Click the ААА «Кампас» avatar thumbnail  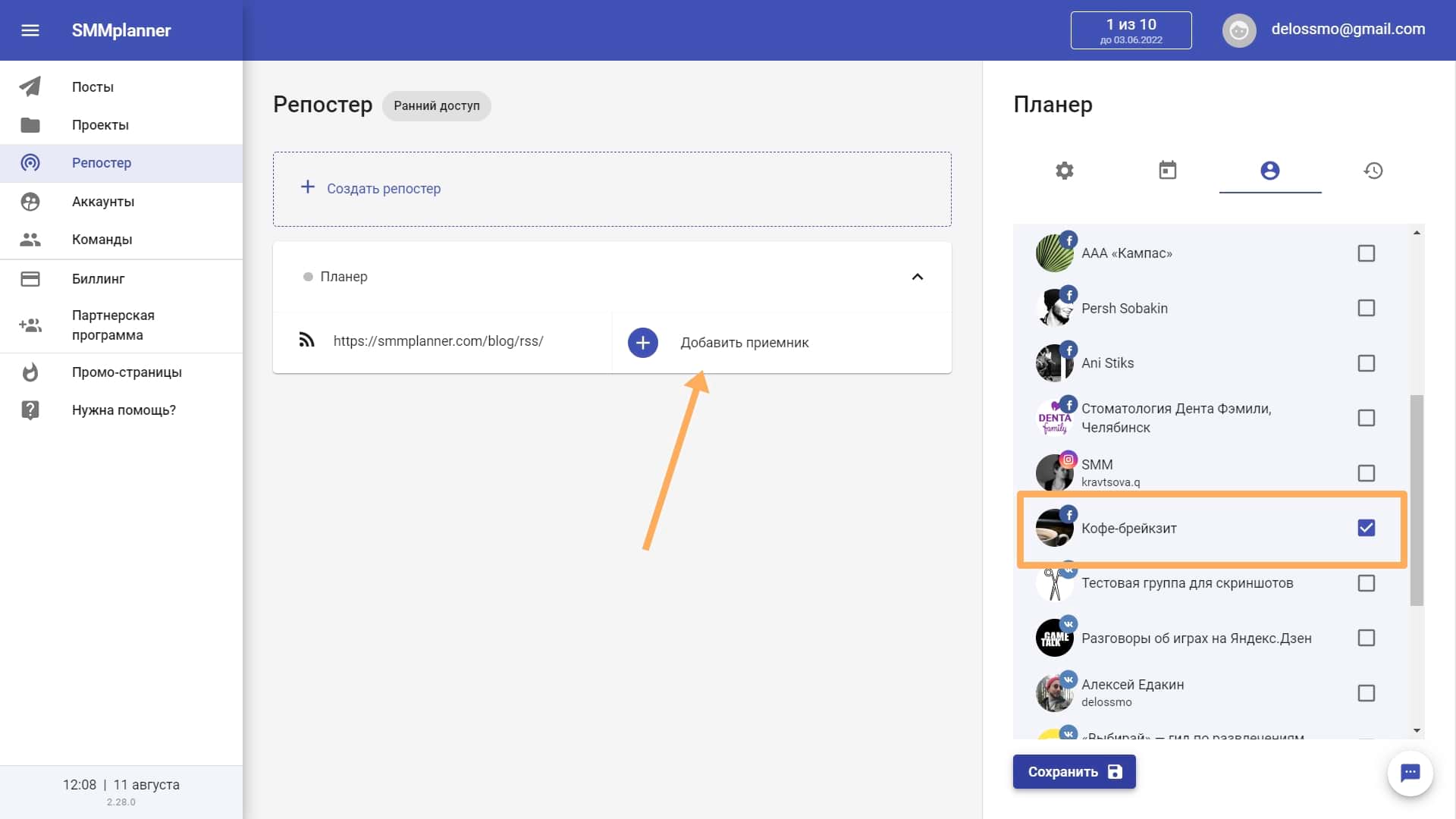(1054, 253)
